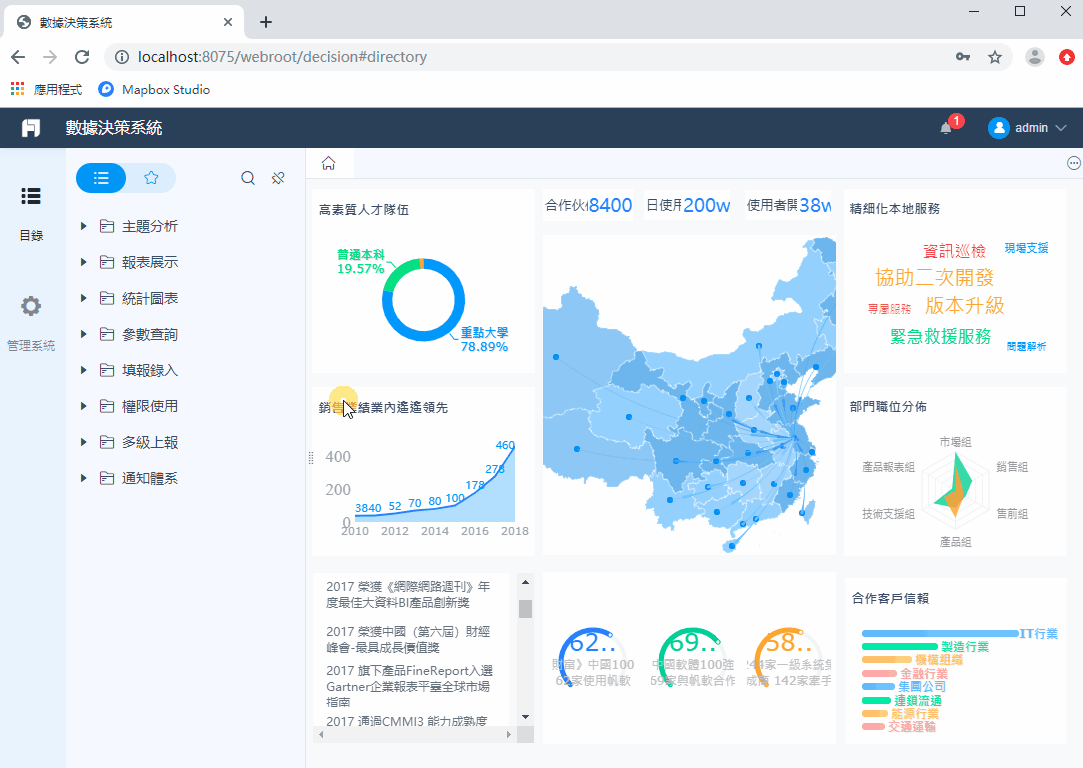Click the pin/unpin icon next to search

click(277, 177)
